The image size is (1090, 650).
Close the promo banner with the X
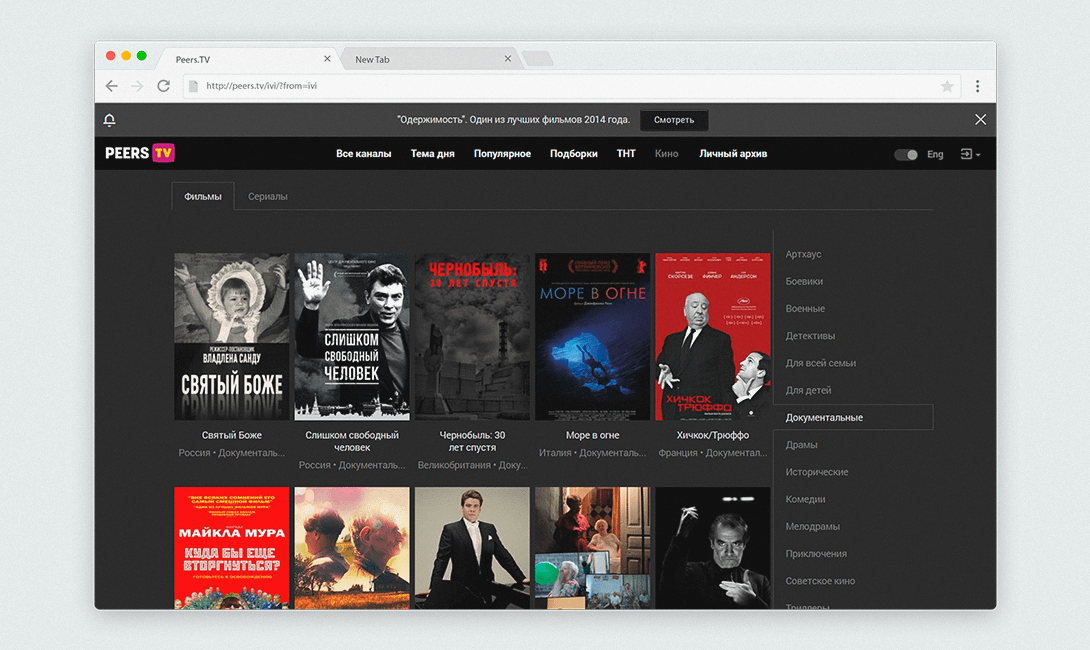point(980,120)
